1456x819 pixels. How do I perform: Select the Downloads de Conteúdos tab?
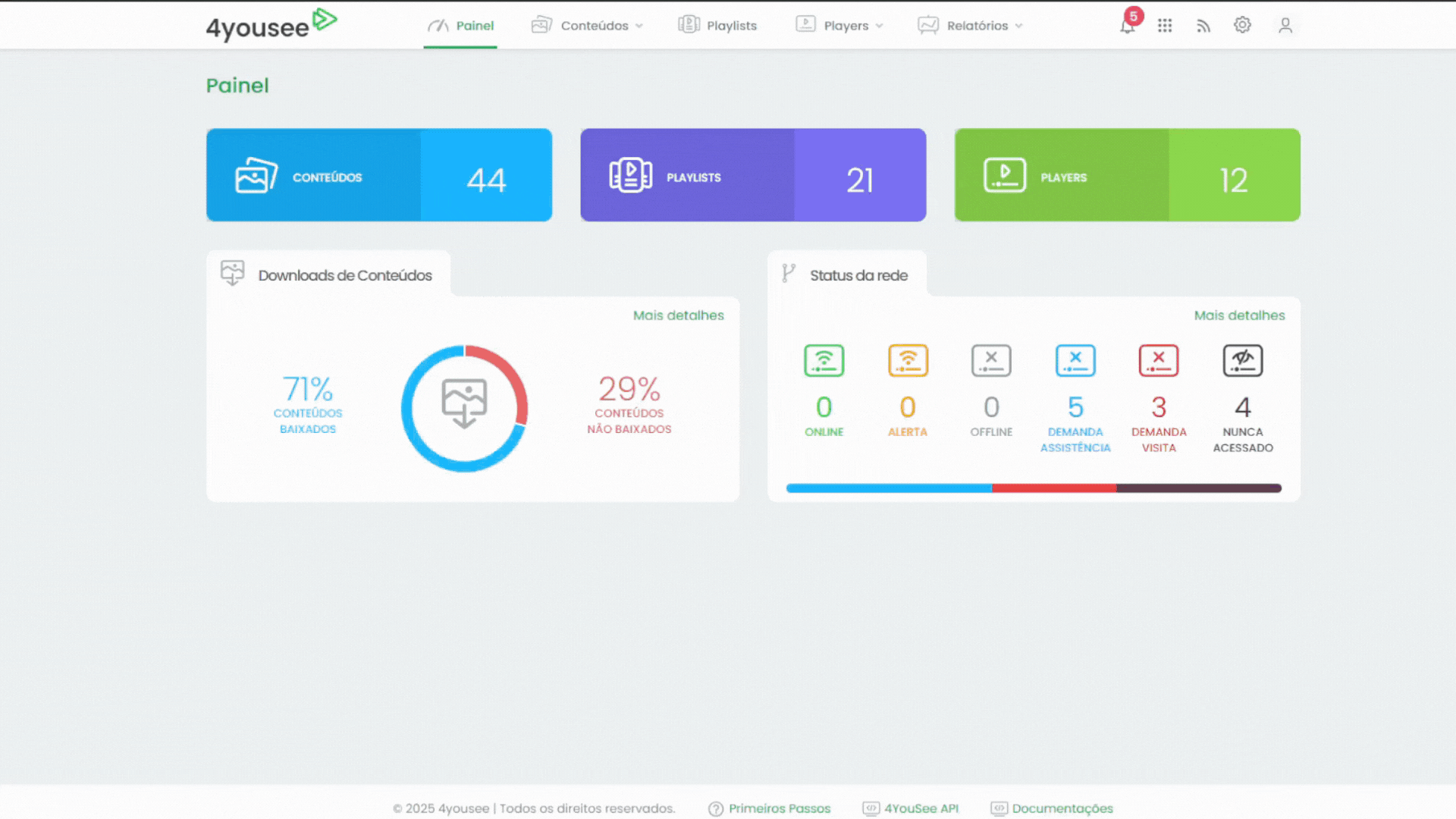click(x=328, y=274)
